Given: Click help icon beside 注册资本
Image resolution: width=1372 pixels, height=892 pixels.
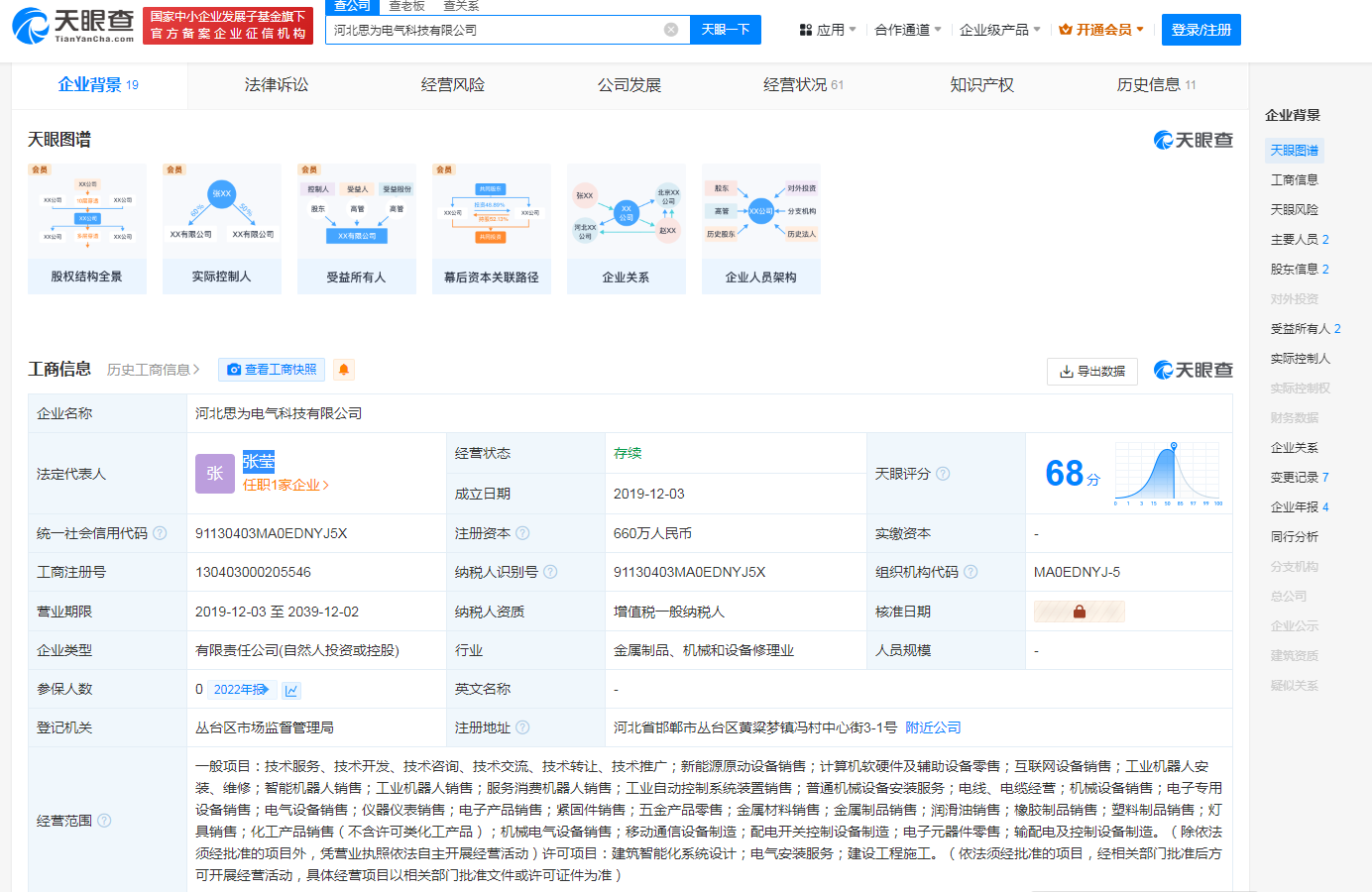Looking at the screenshot, I should point(522,533).
